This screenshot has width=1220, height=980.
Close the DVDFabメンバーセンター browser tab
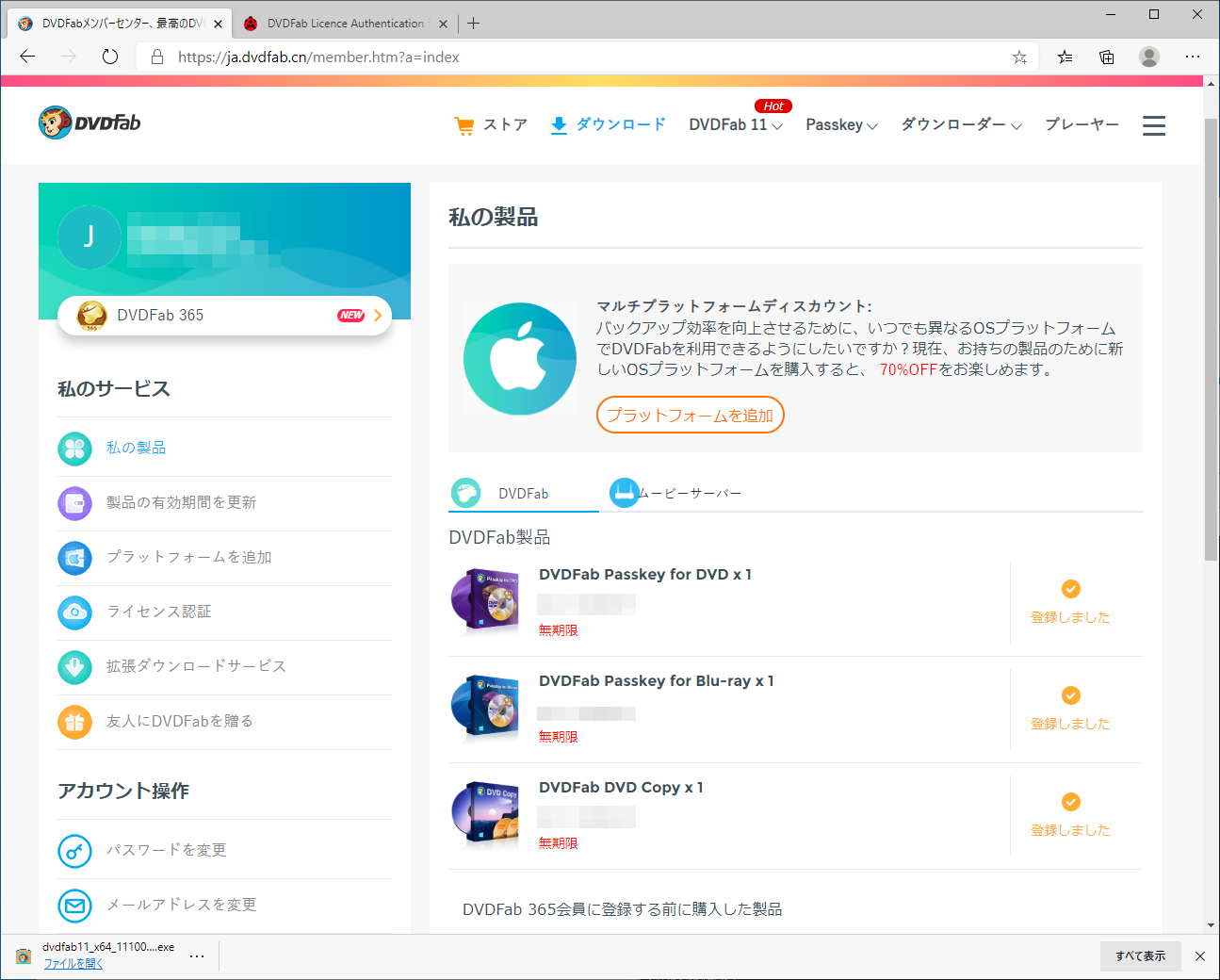pyautogui.click(x=219, y=24)
